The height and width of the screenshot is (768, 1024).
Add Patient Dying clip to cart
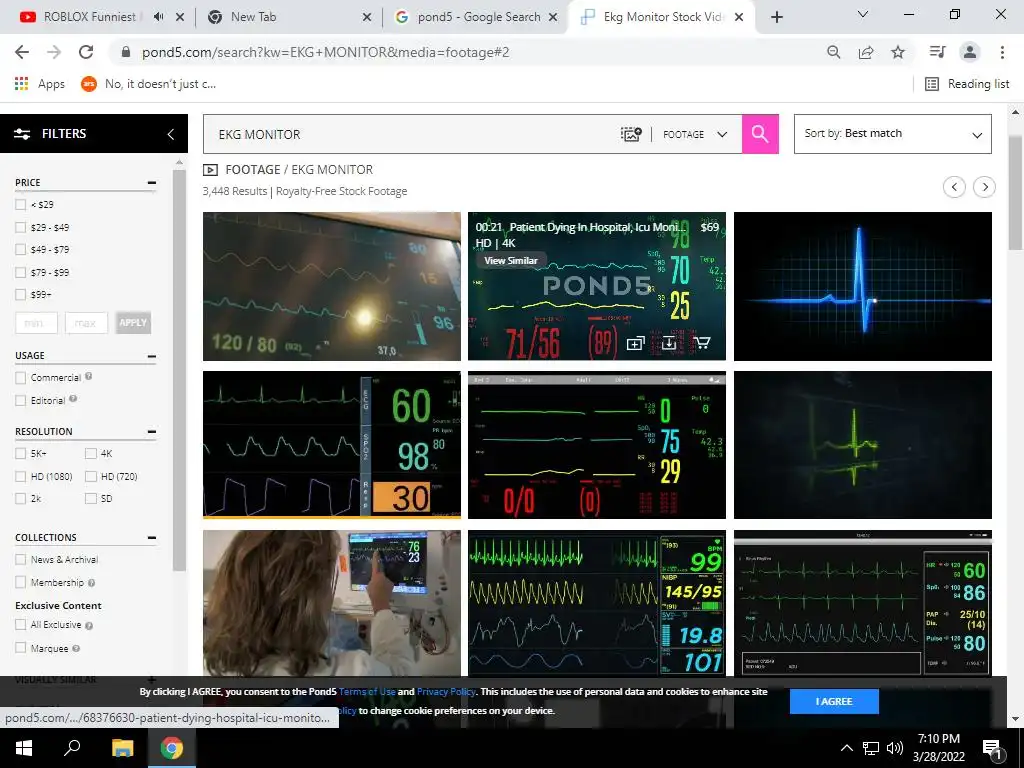701,343
